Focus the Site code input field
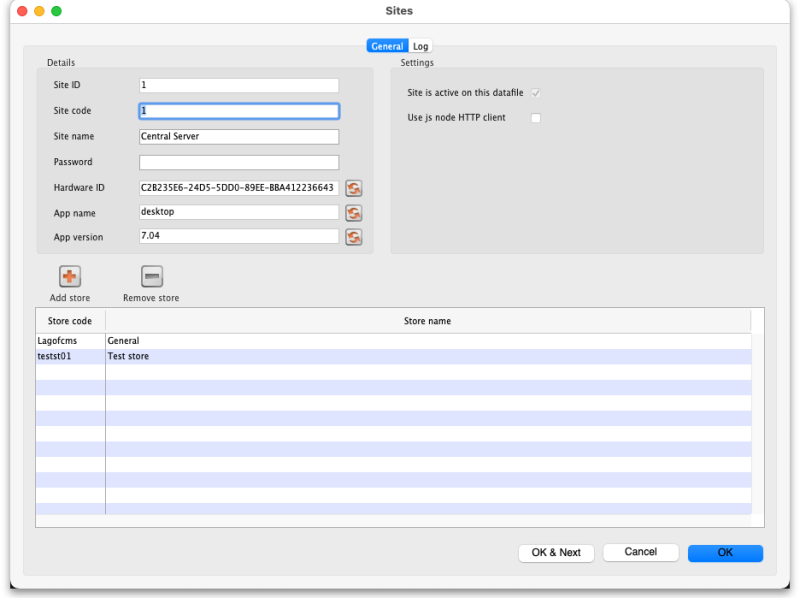 (x=239, y=111)
